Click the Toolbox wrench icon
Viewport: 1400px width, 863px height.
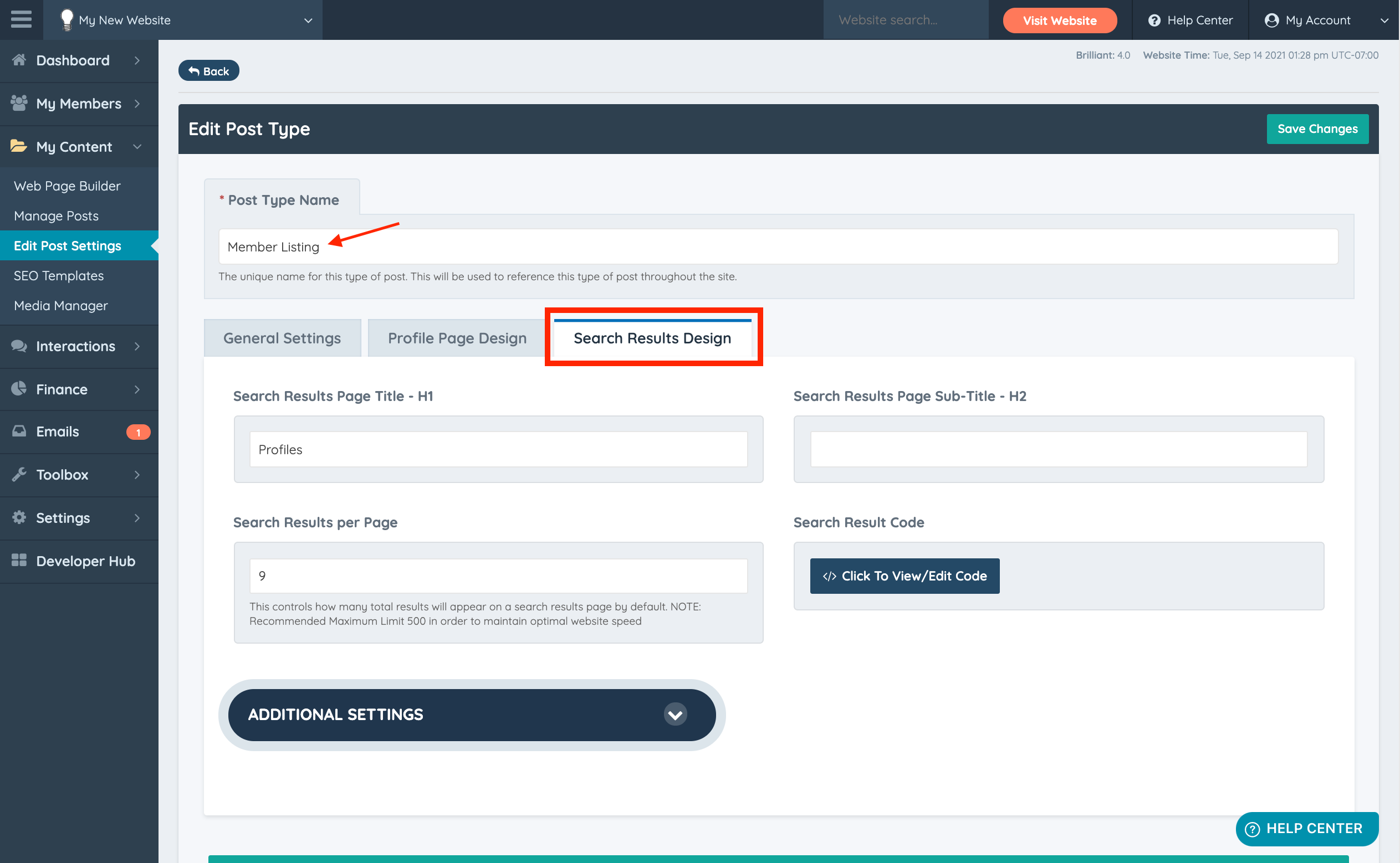pos(19,474)
